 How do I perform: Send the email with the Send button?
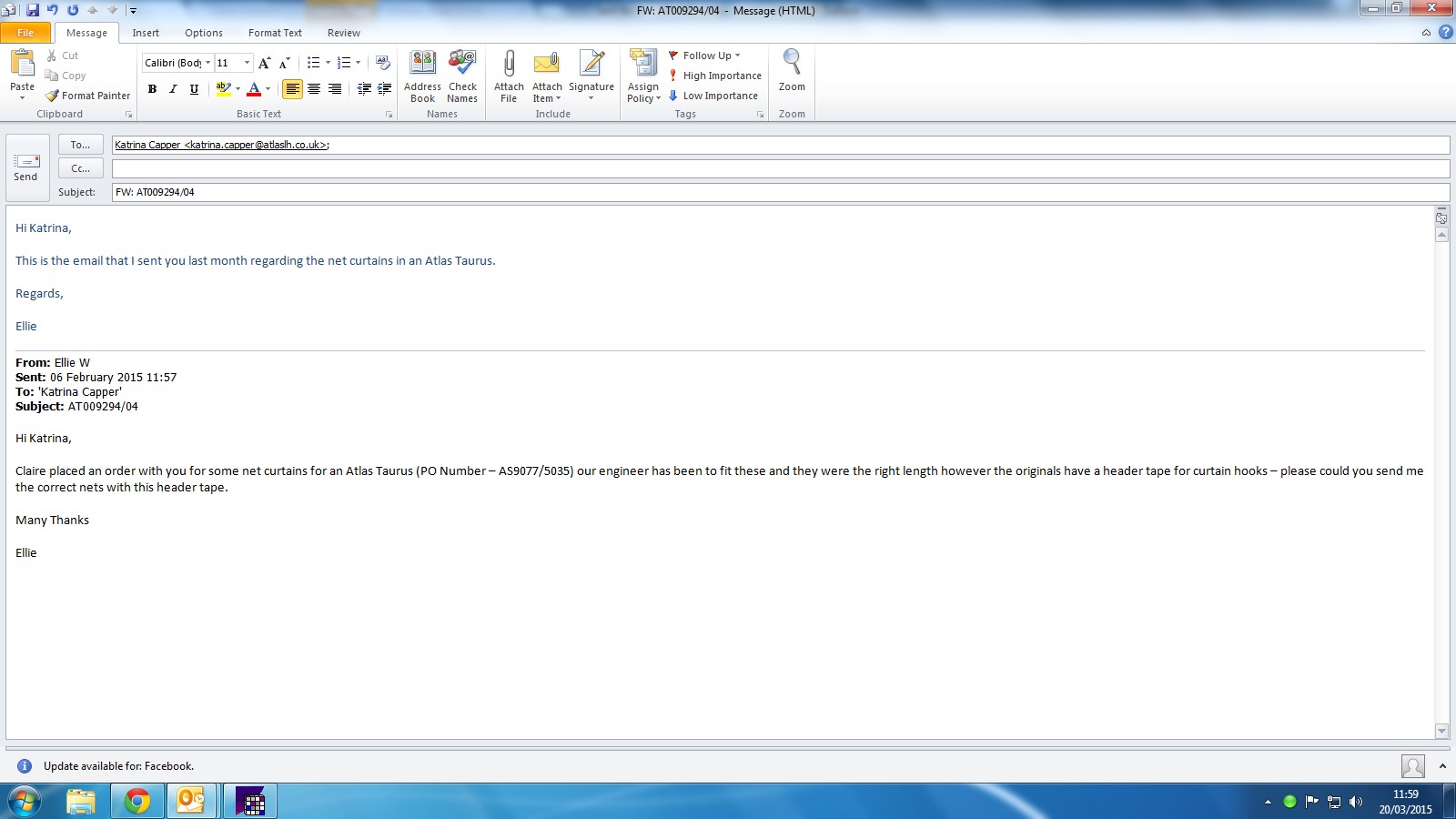point(26,168)
